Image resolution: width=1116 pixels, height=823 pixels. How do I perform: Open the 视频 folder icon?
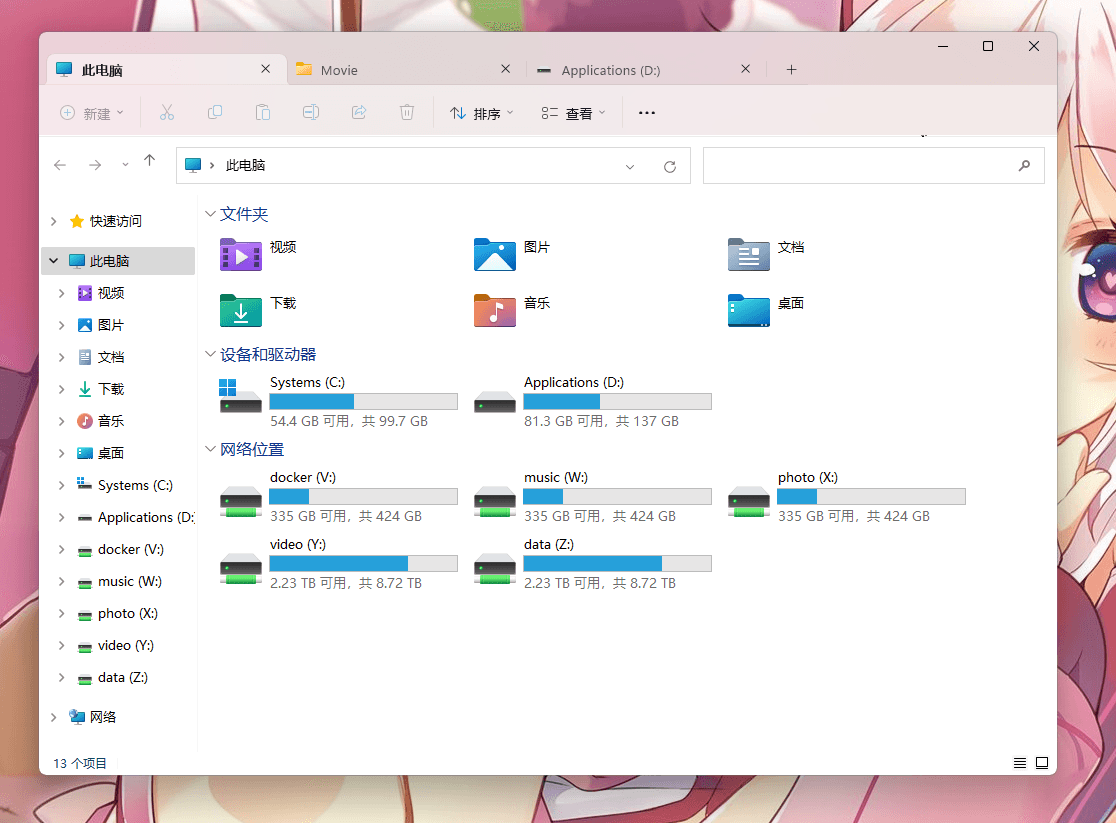[x=241, y=255]
